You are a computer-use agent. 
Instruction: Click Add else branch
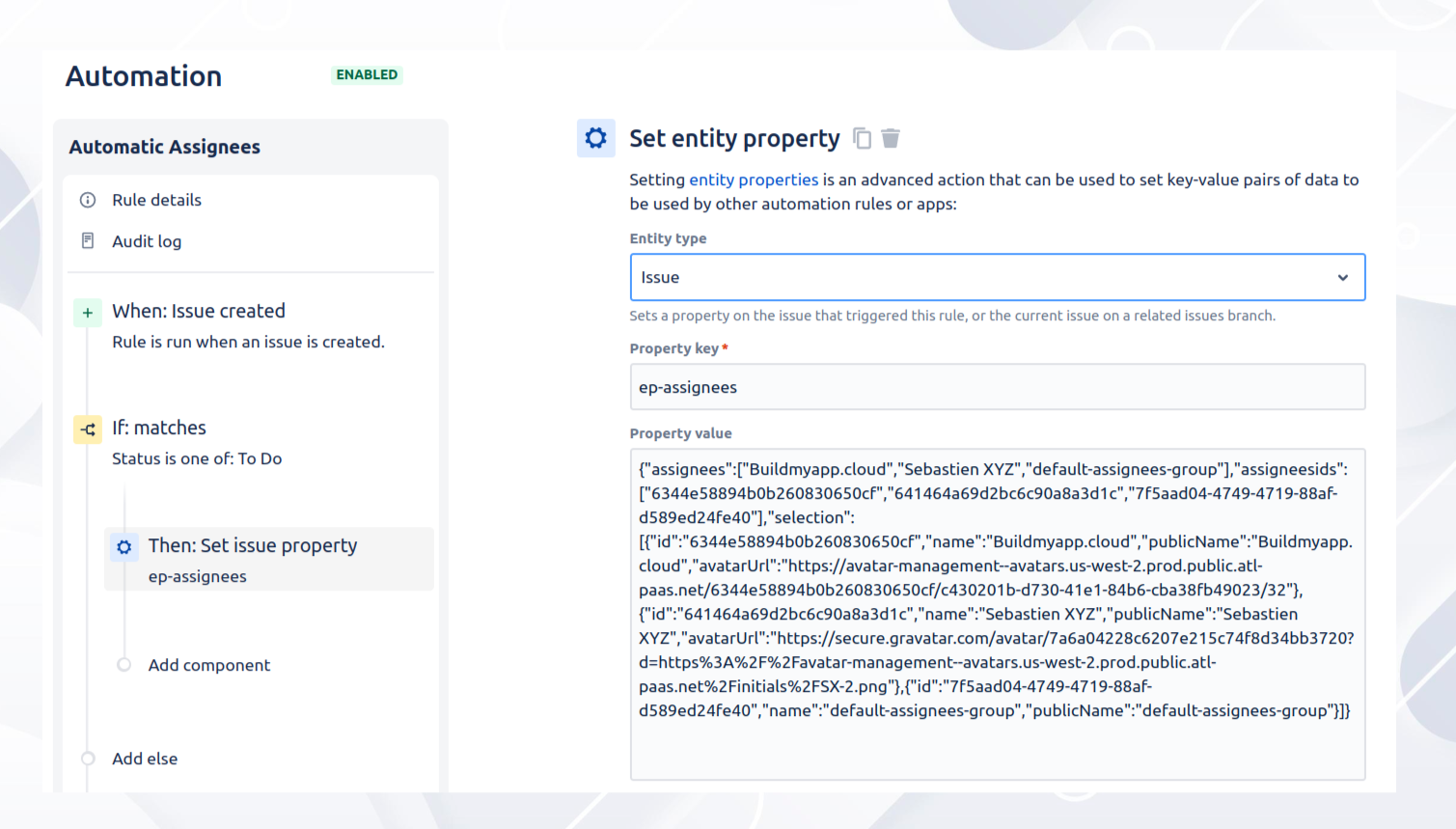tap(145, 759)
